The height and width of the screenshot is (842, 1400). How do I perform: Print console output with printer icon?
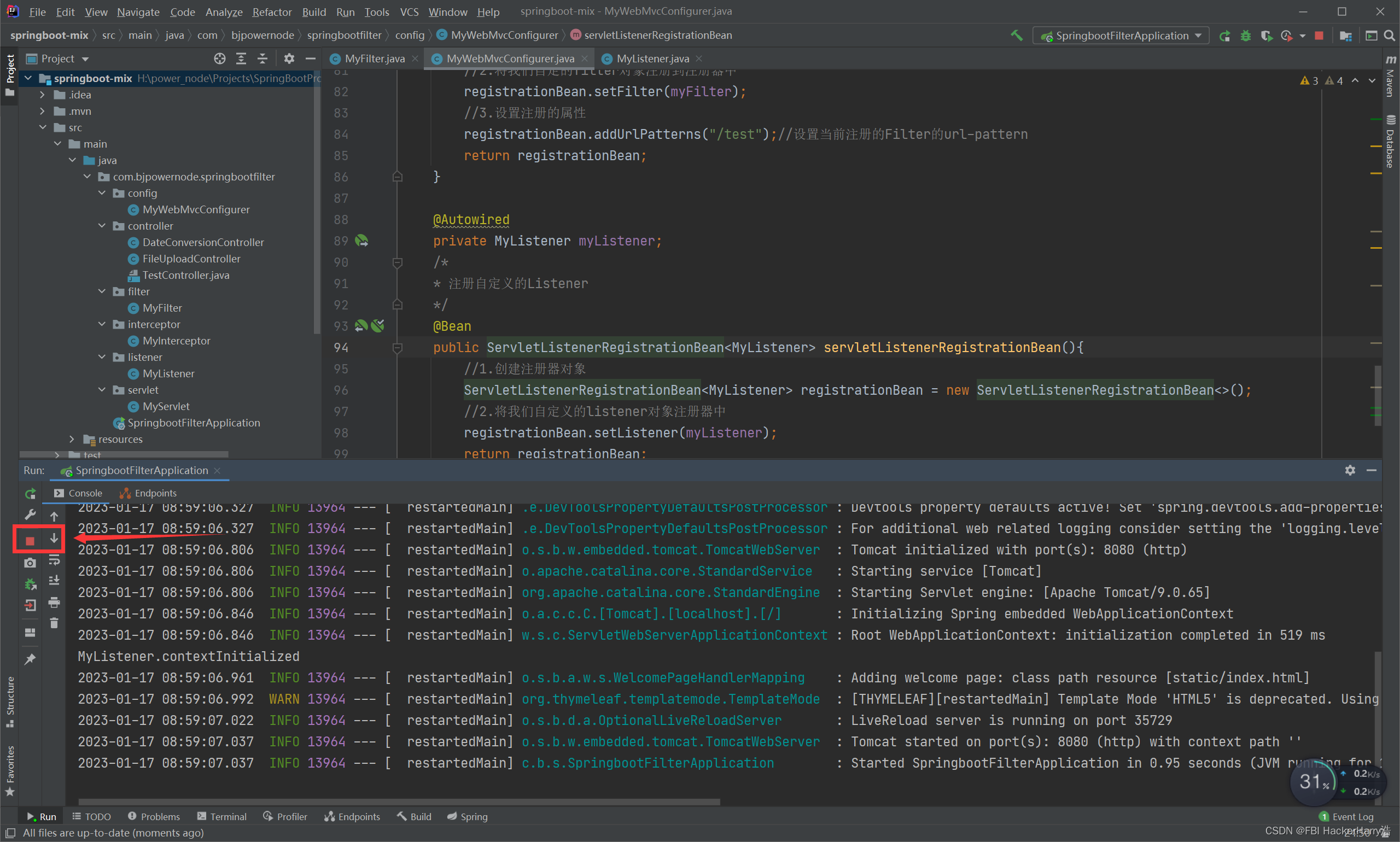[x=54, y=602]
